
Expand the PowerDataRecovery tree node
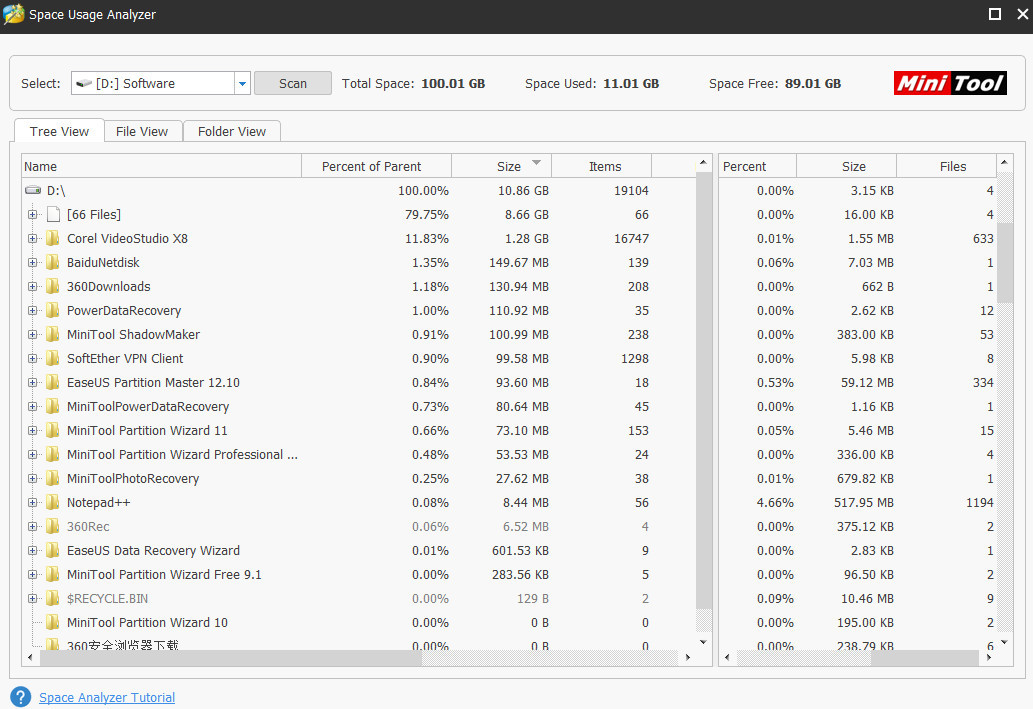(32, 310)
